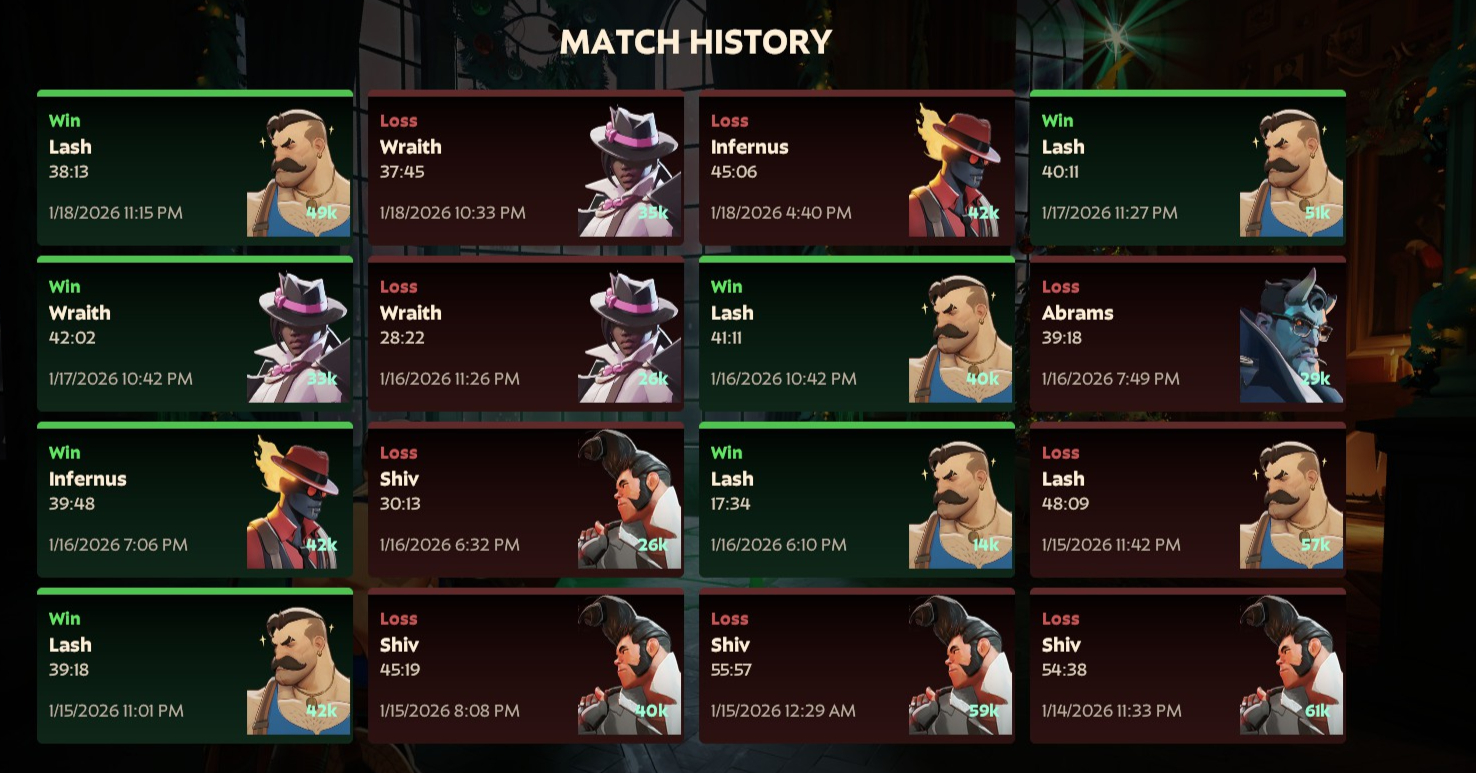The width and height of the screenshot is (1476, 773).
Task: Click Abrams portrait on 39:18 loss match
Action: [1292, 338]
